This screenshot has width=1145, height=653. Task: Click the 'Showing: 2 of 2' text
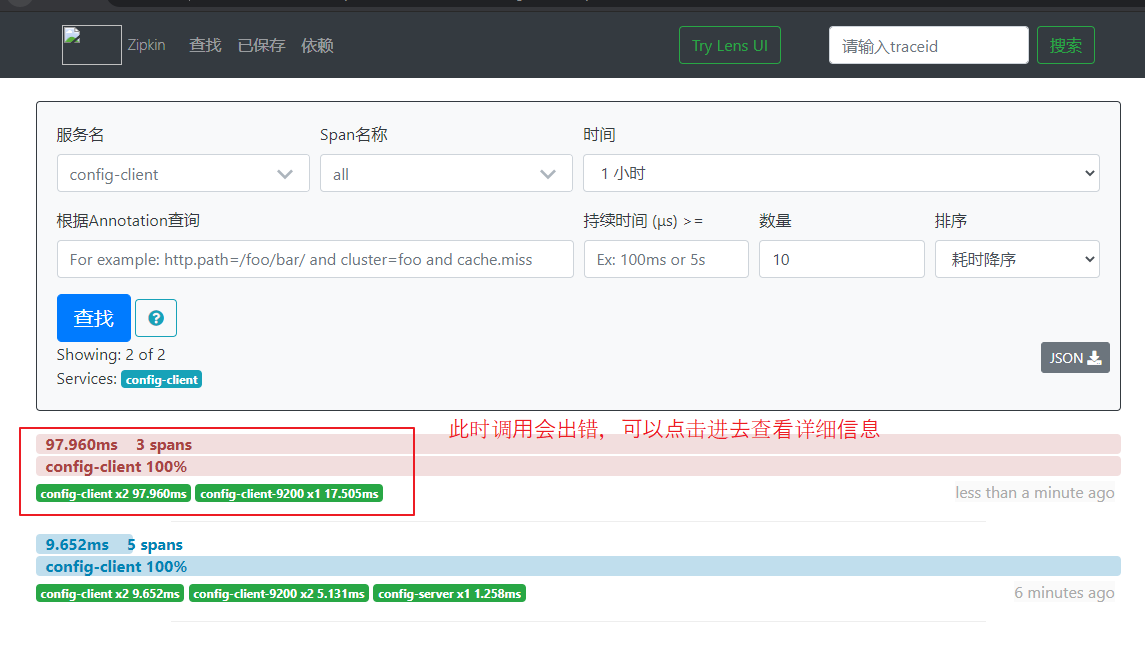tap(111, 355)
